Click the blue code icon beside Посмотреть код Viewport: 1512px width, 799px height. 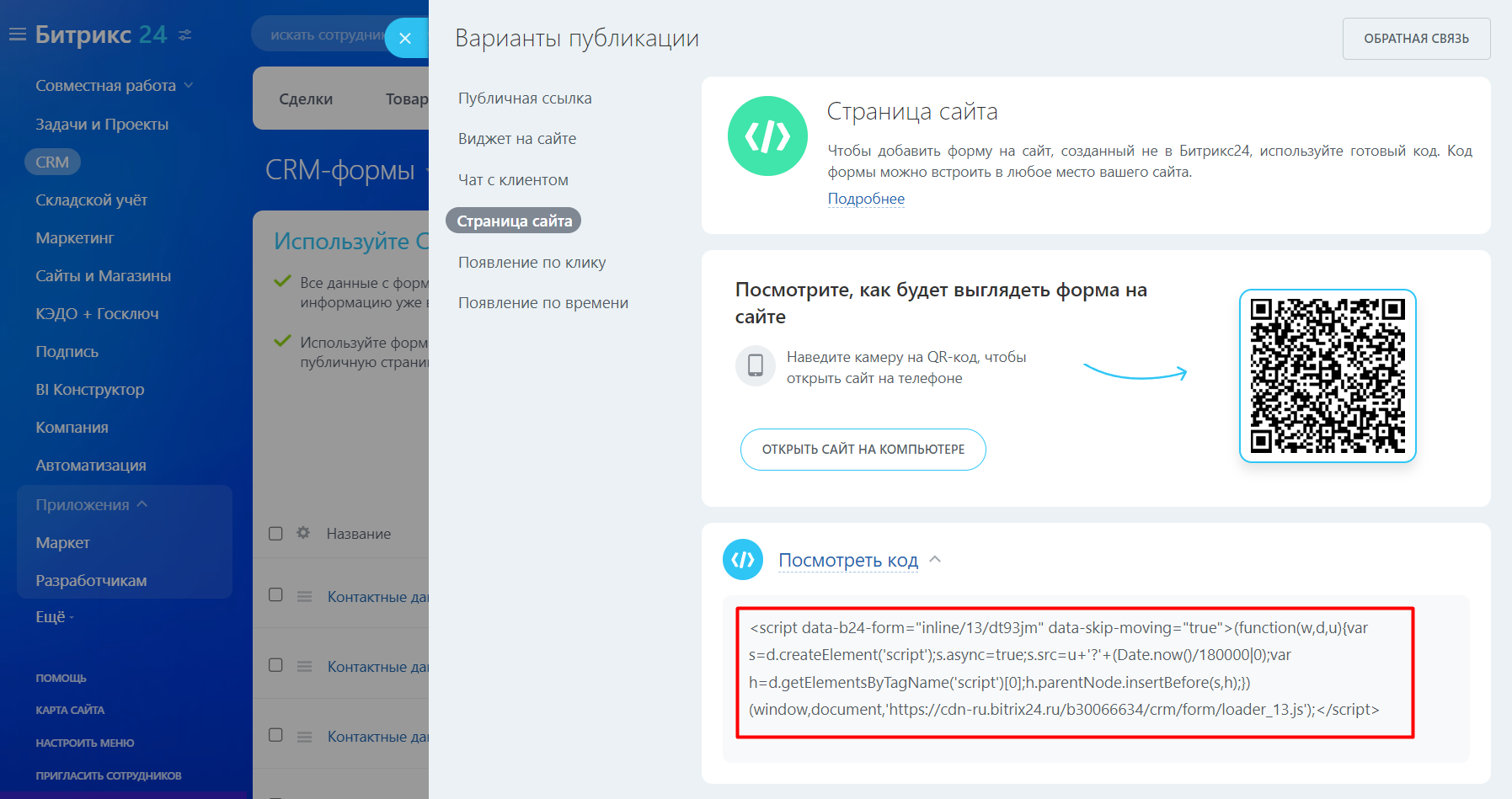pyautogui.click(x=742, y=560)
